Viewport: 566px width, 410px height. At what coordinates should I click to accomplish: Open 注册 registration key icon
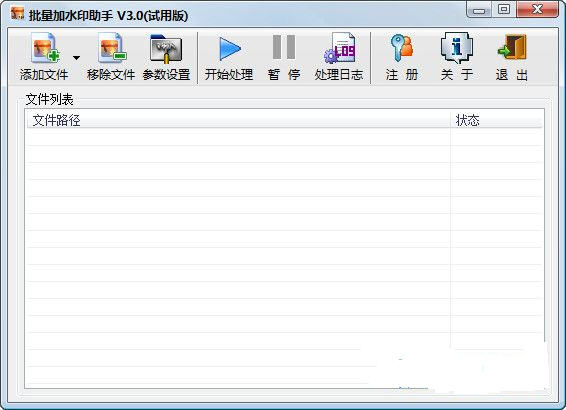pos(401,47)
